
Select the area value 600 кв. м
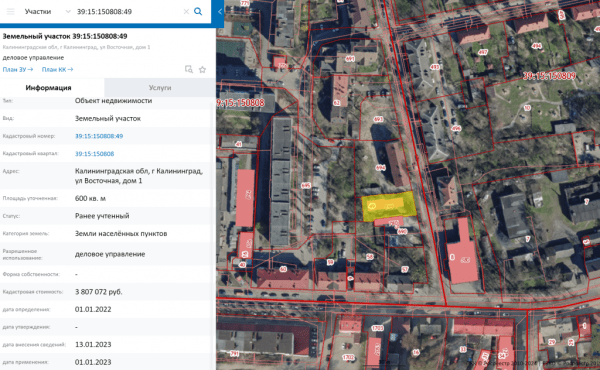(90, 199)
